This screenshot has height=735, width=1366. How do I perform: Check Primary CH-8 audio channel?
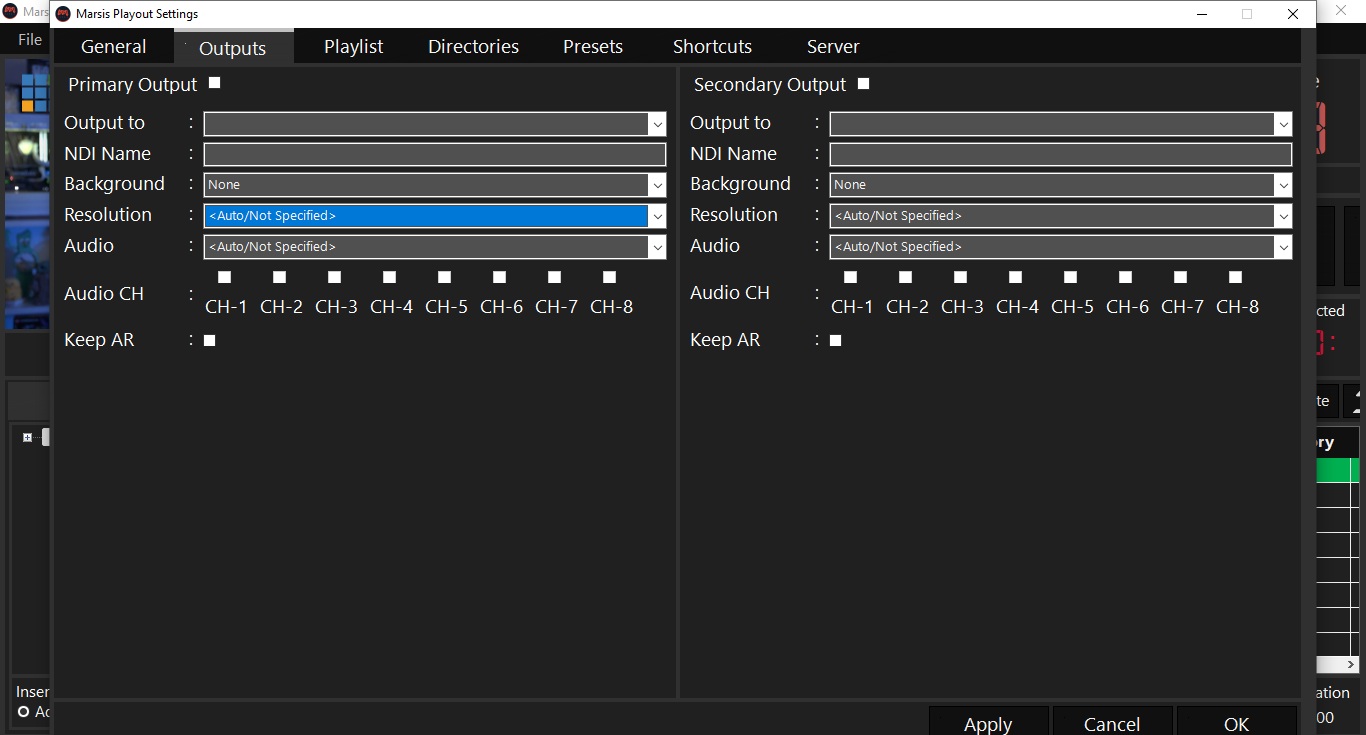pos(609,277)
